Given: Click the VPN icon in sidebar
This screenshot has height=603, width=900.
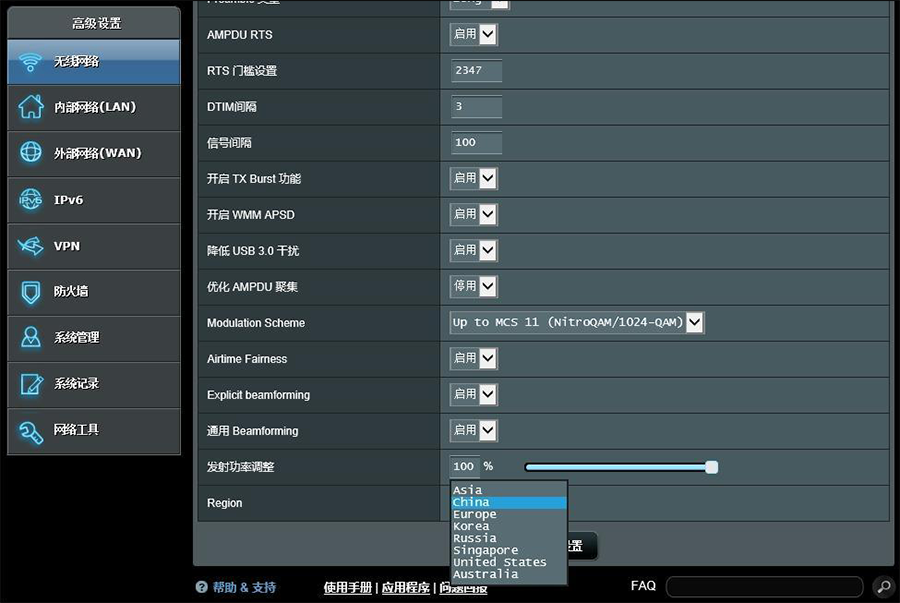Looking at the screenshot, I should click(x=31, y=246).
